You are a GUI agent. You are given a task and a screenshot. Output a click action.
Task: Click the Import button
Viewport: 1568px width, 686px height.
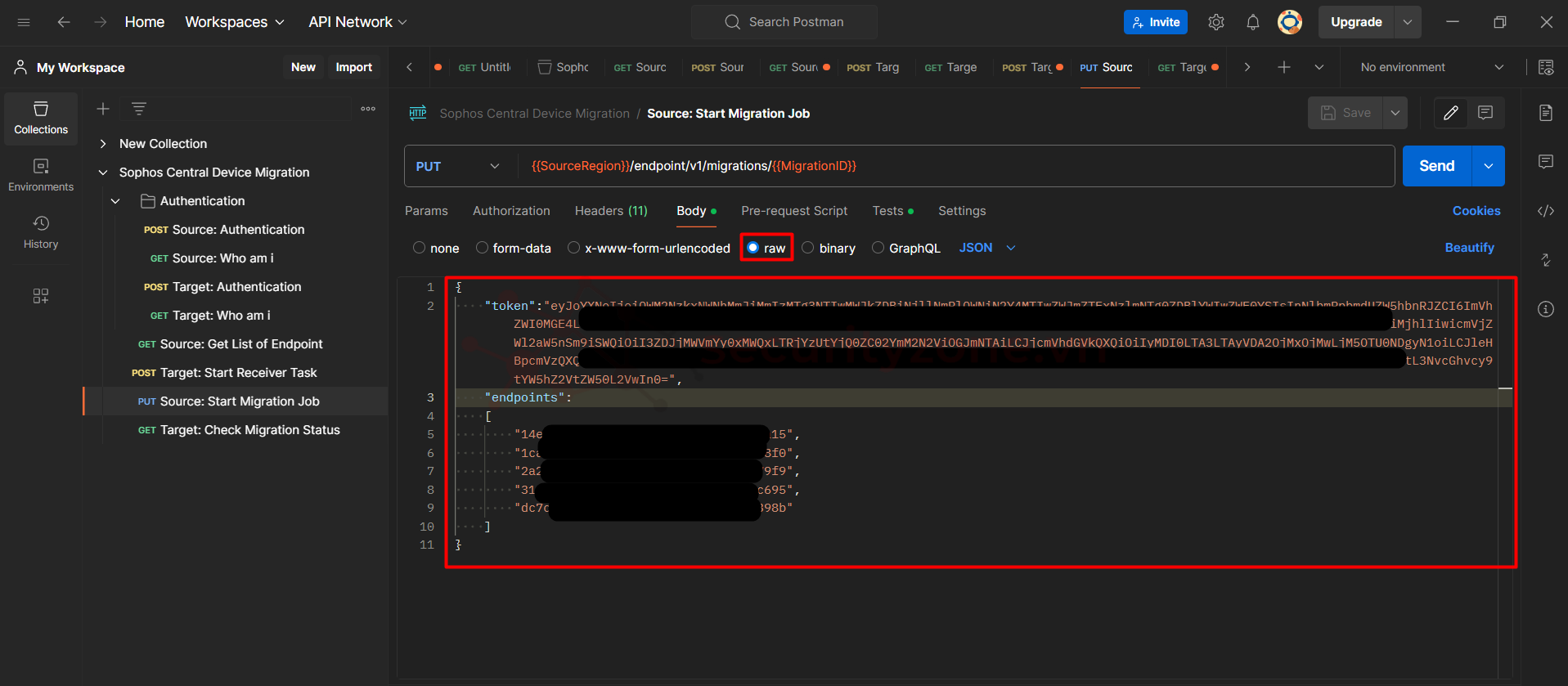[x=353, y=67]
